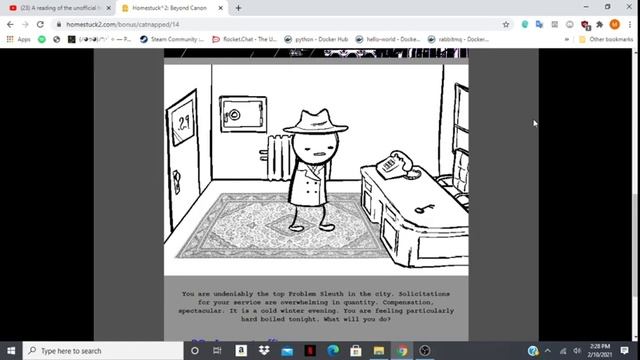Viewport: 640px width, 360px height.
Task: Open the teal shield extension
Action: click(x=524, y=24)
